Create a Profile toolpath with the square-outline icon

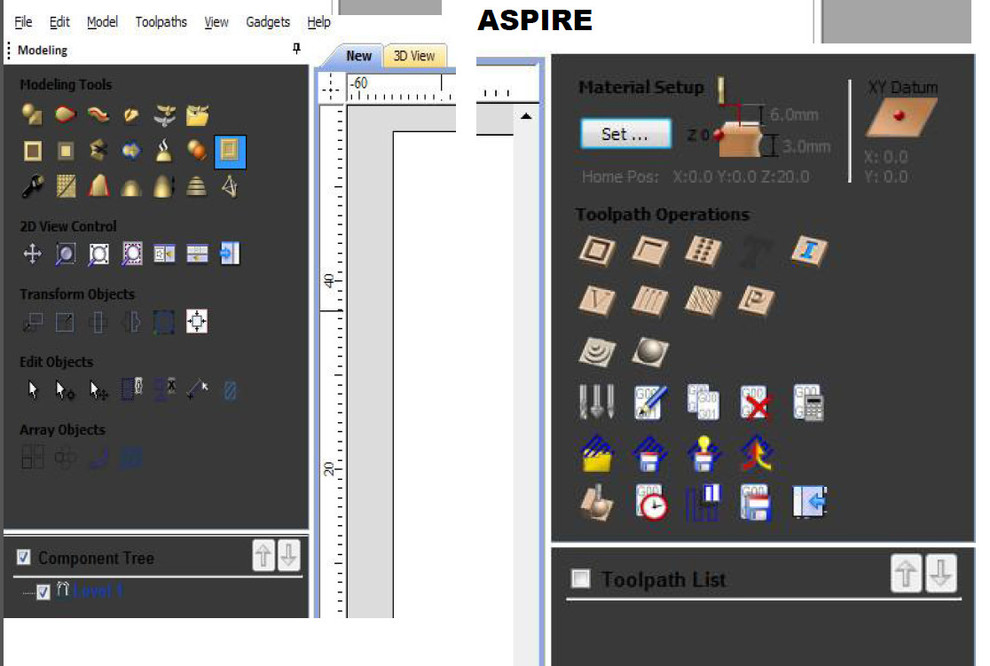597,250
